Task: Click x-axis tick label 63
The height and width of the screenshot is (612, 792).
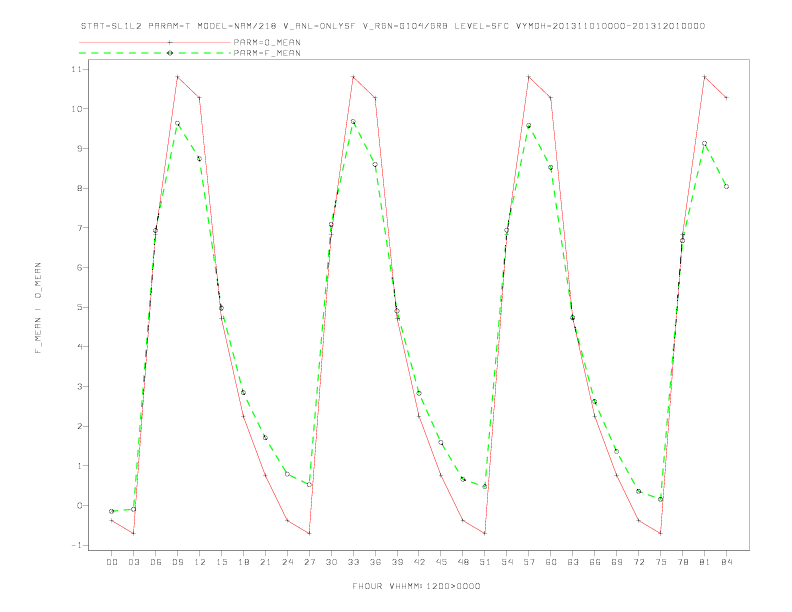Action: pyautogui.click(x=573, y=562)
